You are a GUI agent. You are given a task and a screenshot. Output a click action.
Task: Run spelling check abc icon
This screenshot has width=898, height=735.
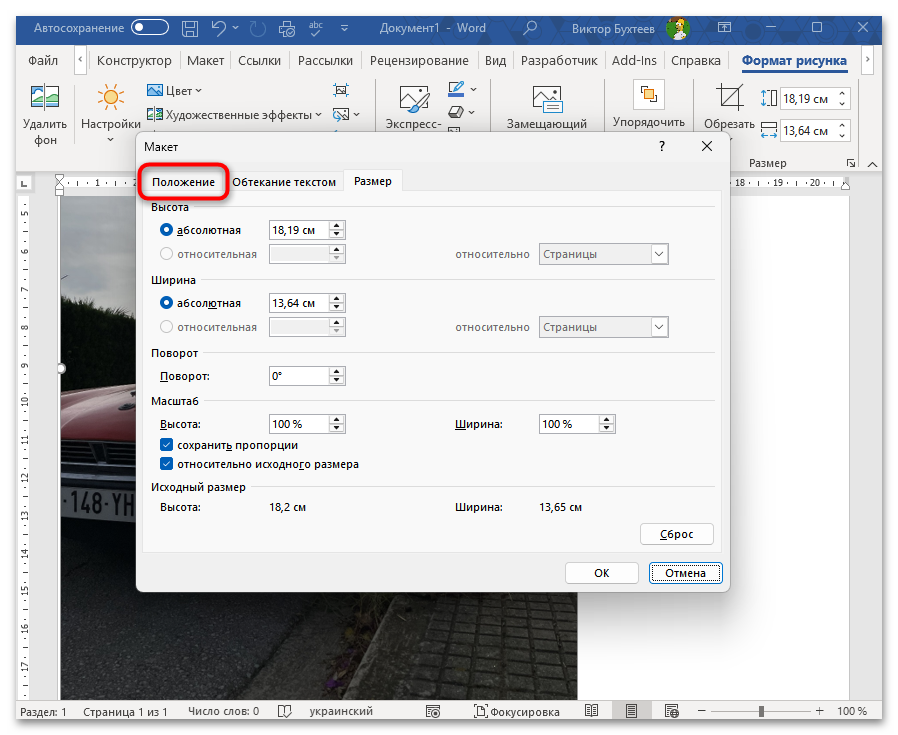(x=316, y=28)
